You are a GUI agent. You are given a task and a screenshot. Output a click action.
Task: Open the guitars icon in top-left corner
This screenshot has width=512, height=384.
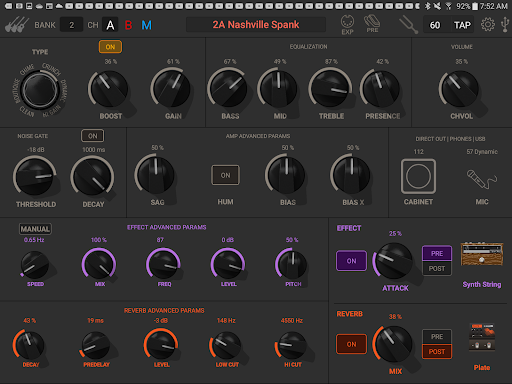17,25
